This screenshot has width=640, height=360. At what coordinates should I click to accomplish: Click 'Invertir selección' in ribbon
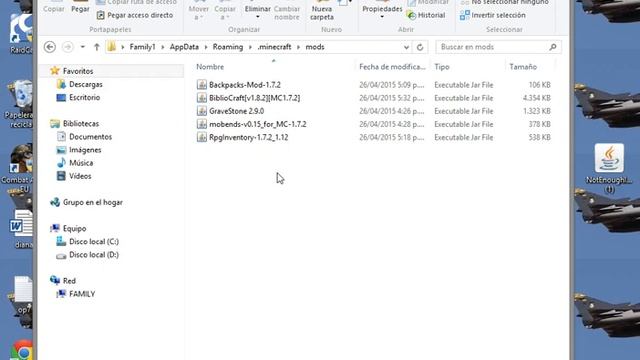(x=493, y=15)
